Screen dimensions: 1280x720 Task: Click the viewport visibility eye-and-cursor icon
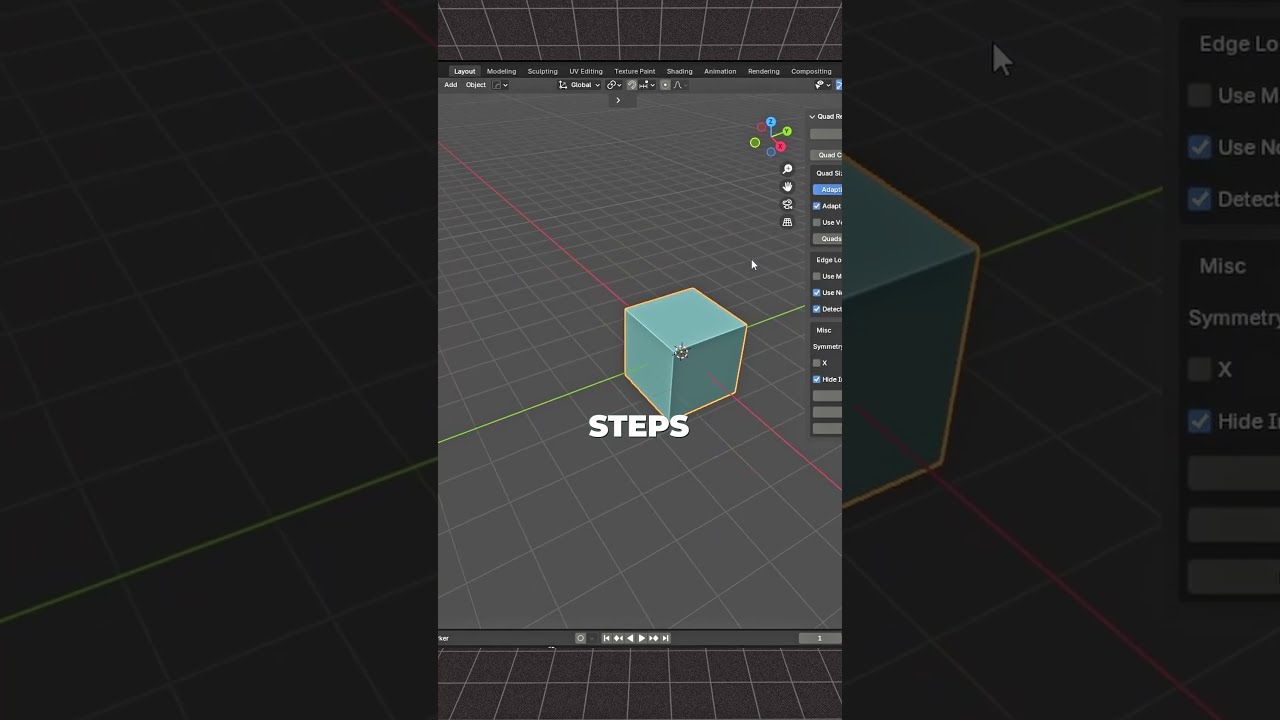821,85
